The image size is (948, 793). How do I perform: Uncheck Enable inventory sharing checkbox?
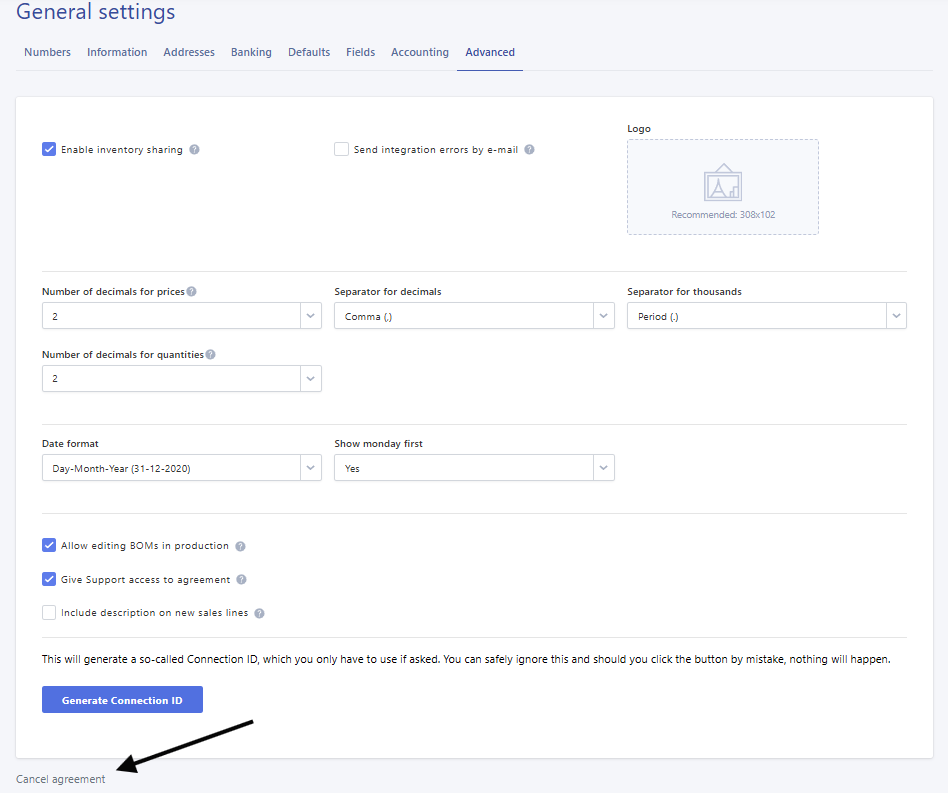click(x=49, y=150)
